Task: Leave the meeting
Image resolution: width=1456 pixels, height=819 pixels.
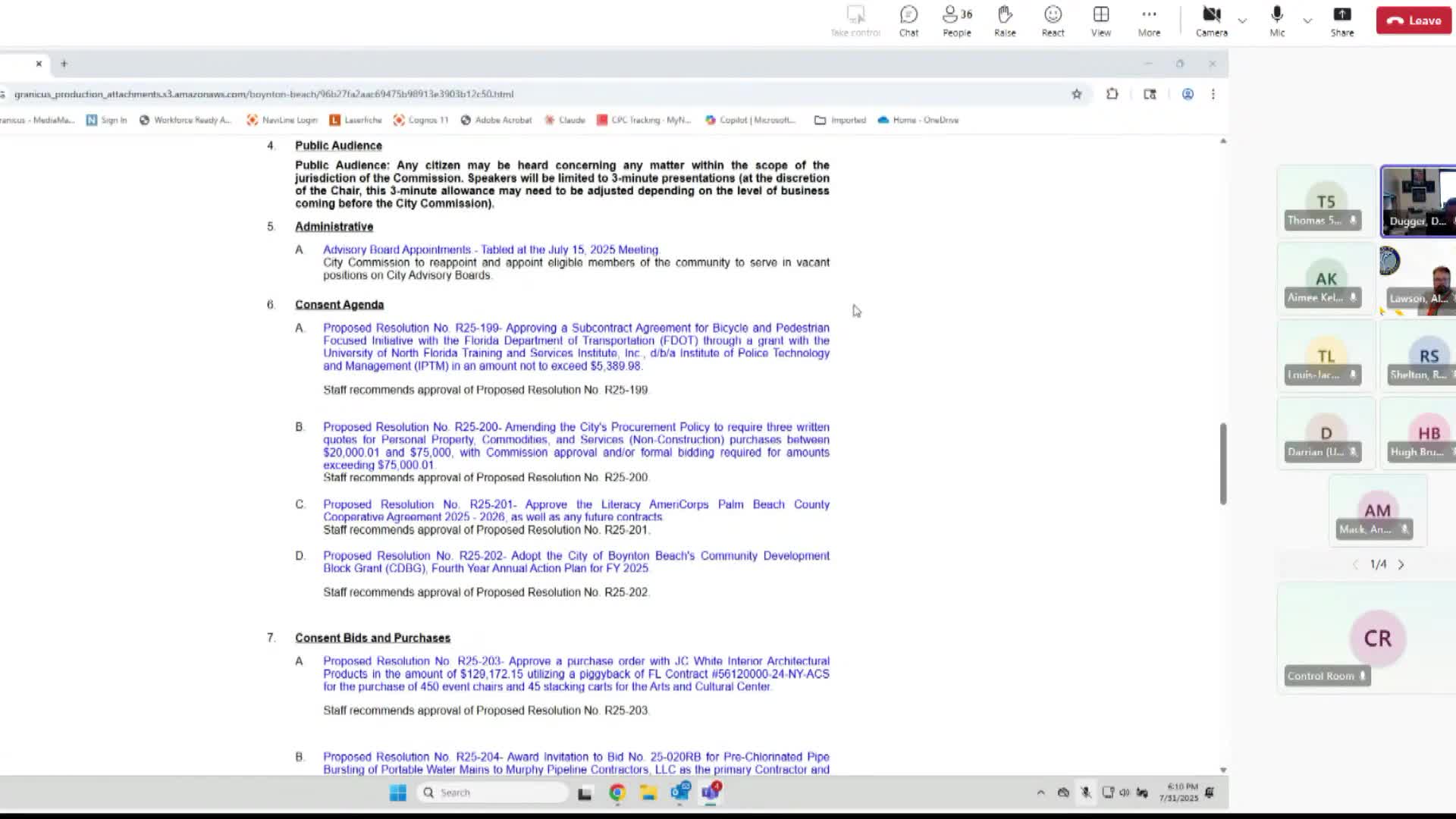Action: pos(1414,20)
